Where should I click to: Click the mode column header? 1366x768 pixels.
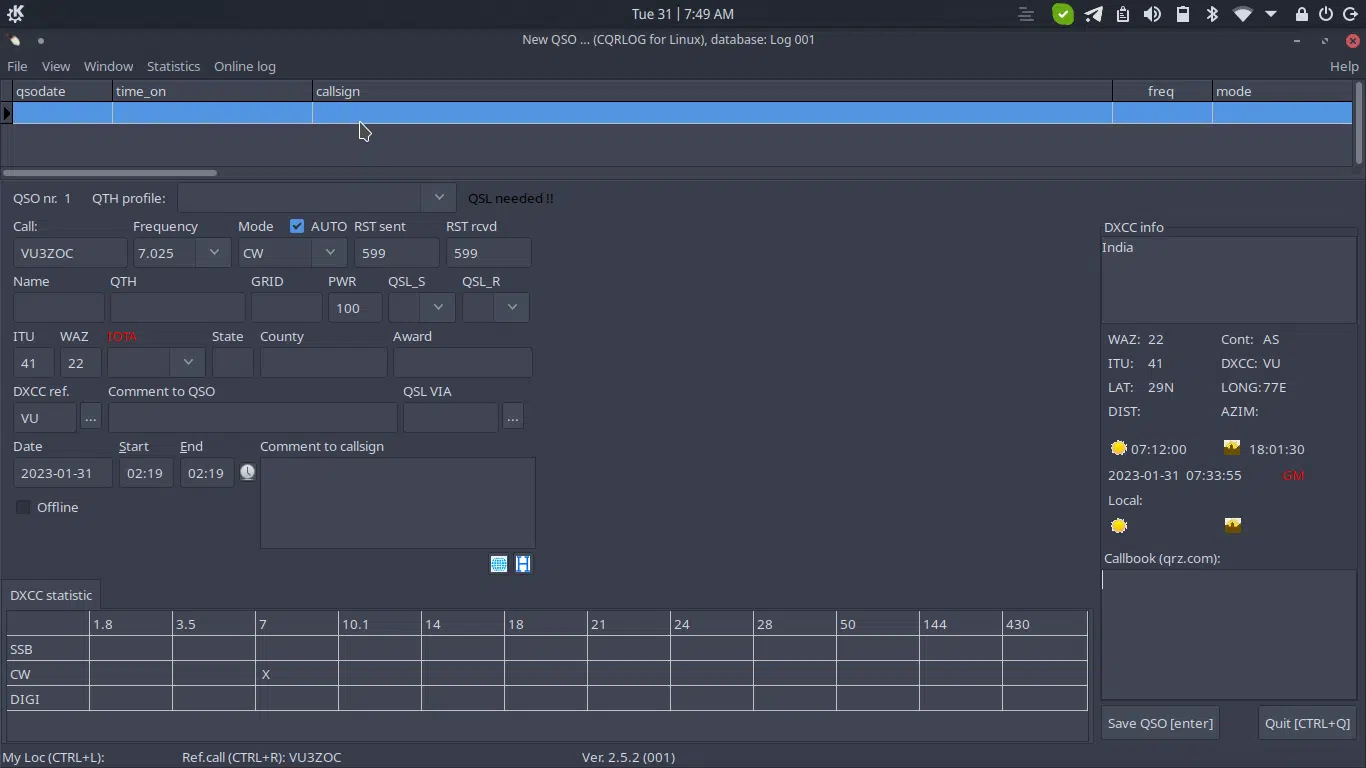coord(1282,91)
